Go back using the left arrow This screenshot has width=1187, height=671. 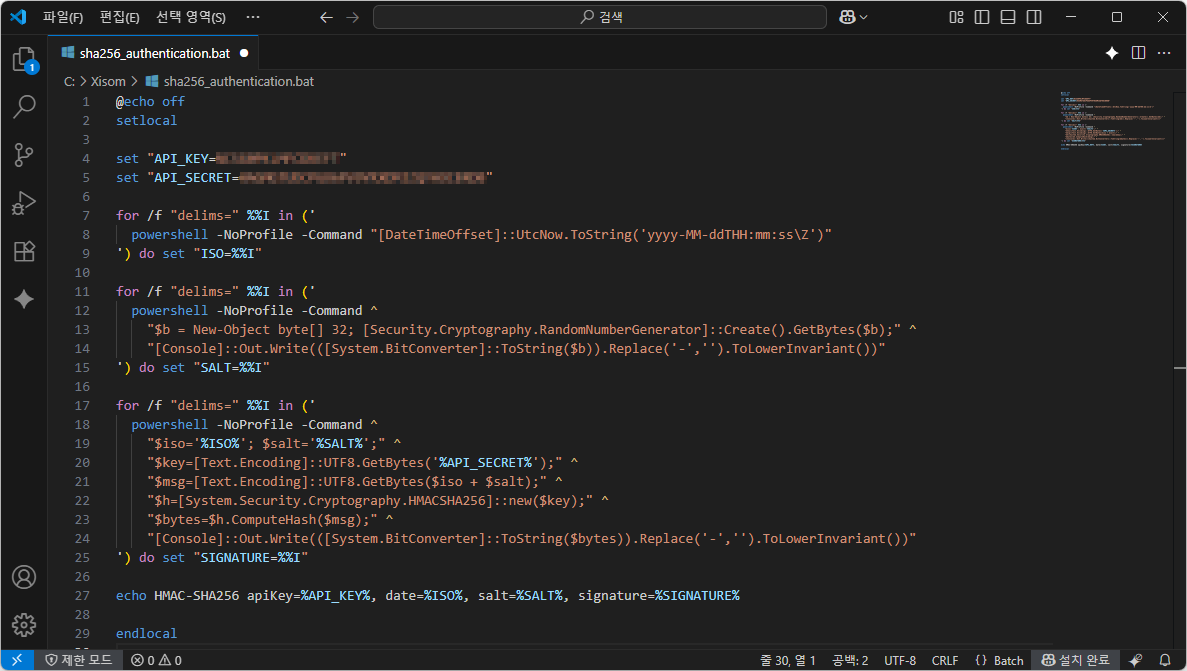(x=326, y=17)
